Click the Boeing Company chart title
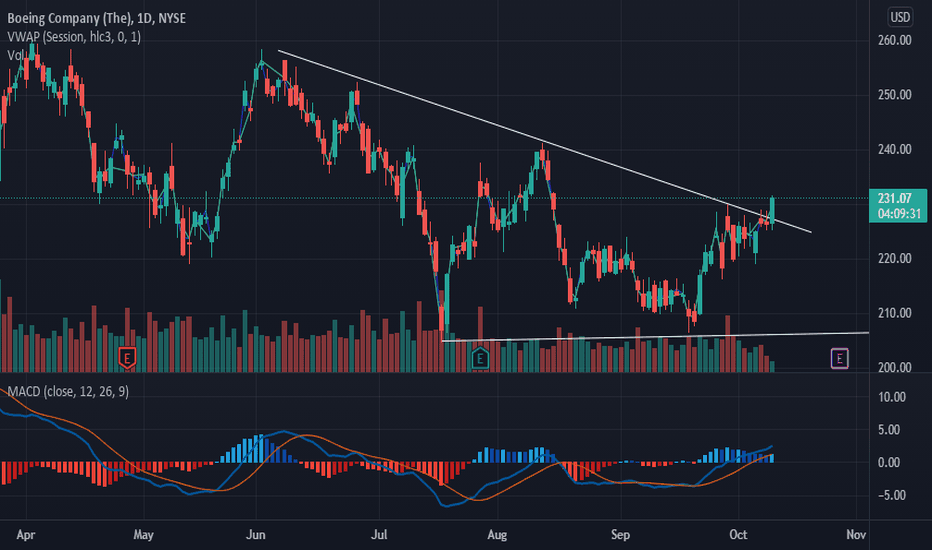 pyautogui.click(x=96, y=18)
